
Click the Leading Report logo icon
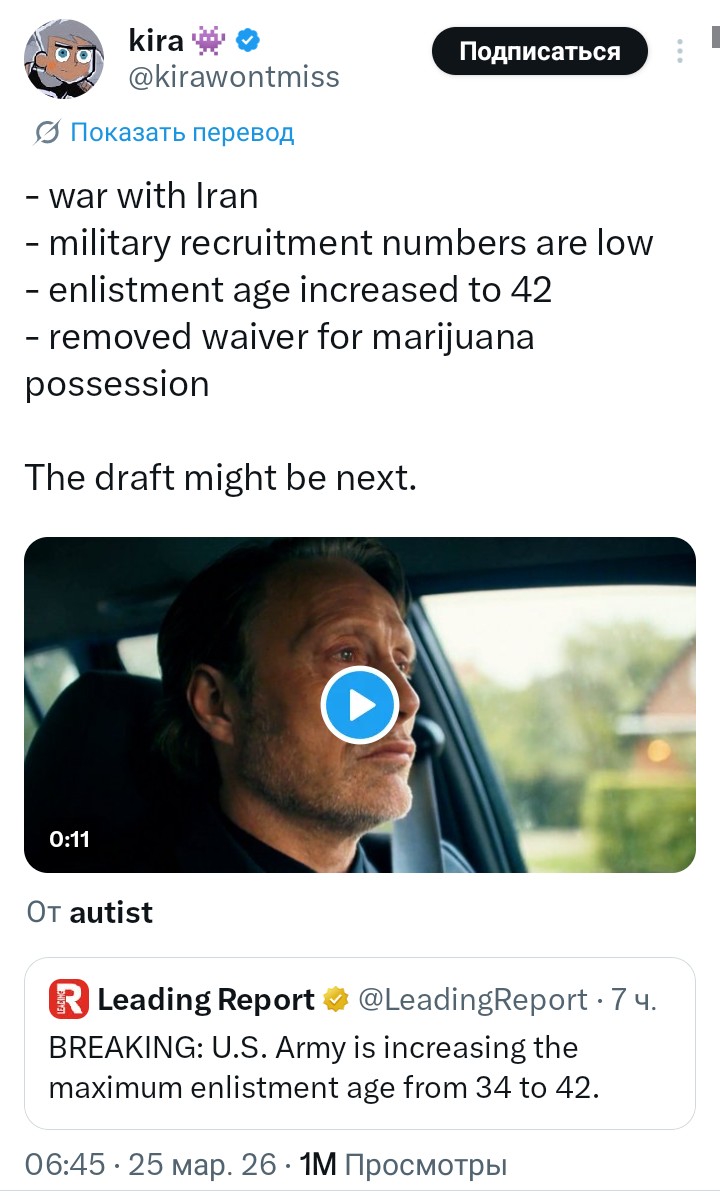(x=69, y=999)
